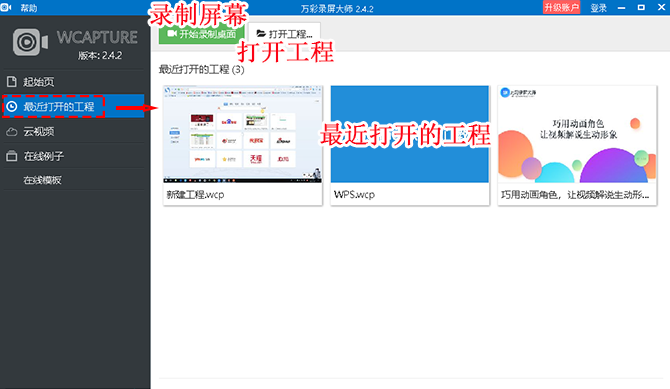Open the WPS.wcp project thumbnail
This screenshot has width=670, height=389.
[x=410, y=134]
